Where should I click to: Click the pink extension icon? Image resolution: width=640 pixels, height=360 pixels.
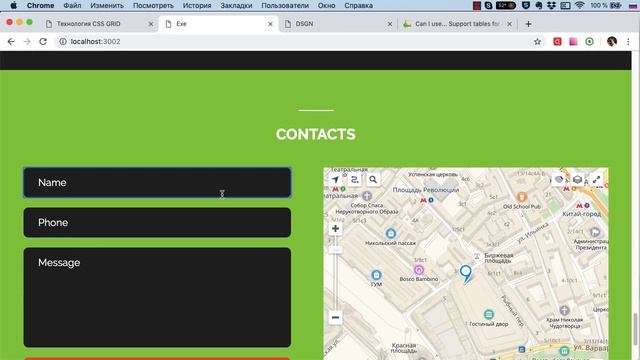573,42
